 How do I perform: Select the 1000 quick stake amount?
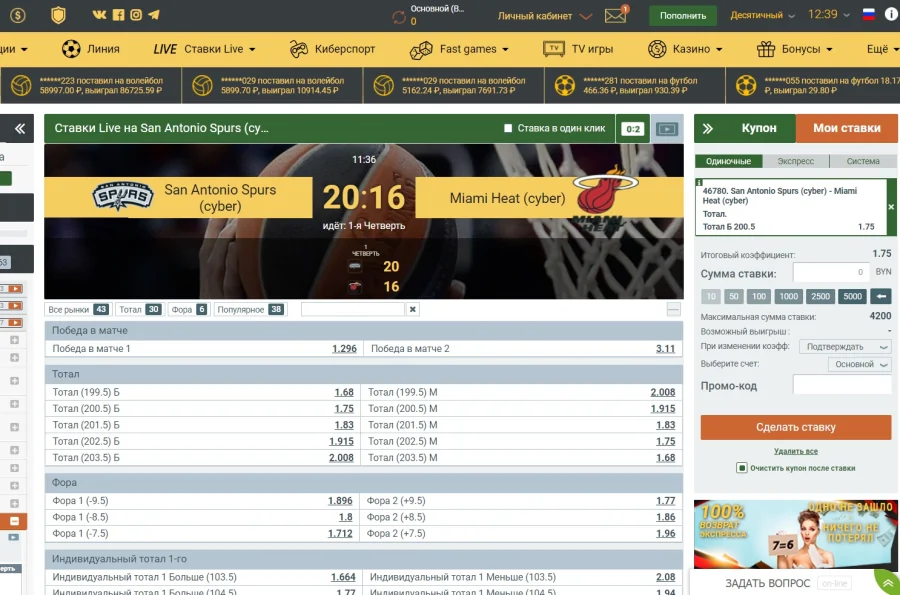pyautogui.click(x=789, y=296)
